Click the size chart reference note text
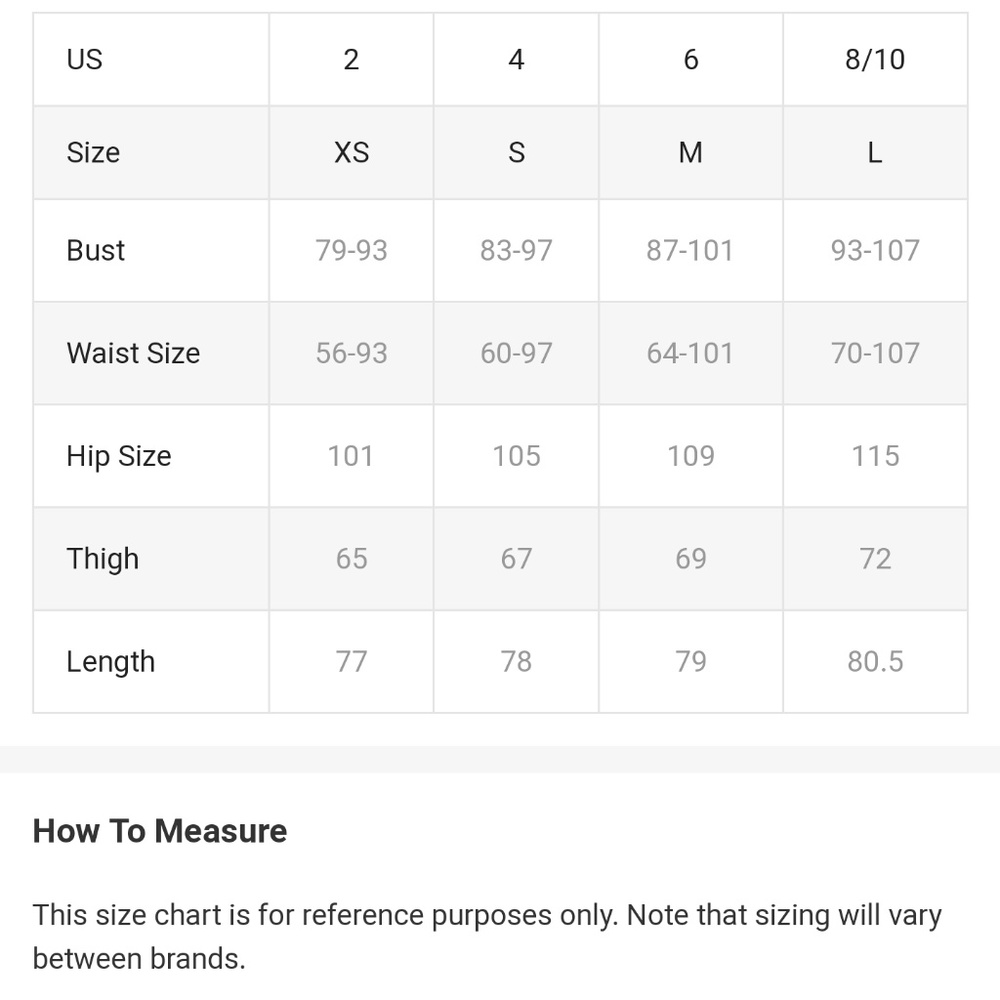This screenshot has height=1000, width=1000. tap(487, 936)
